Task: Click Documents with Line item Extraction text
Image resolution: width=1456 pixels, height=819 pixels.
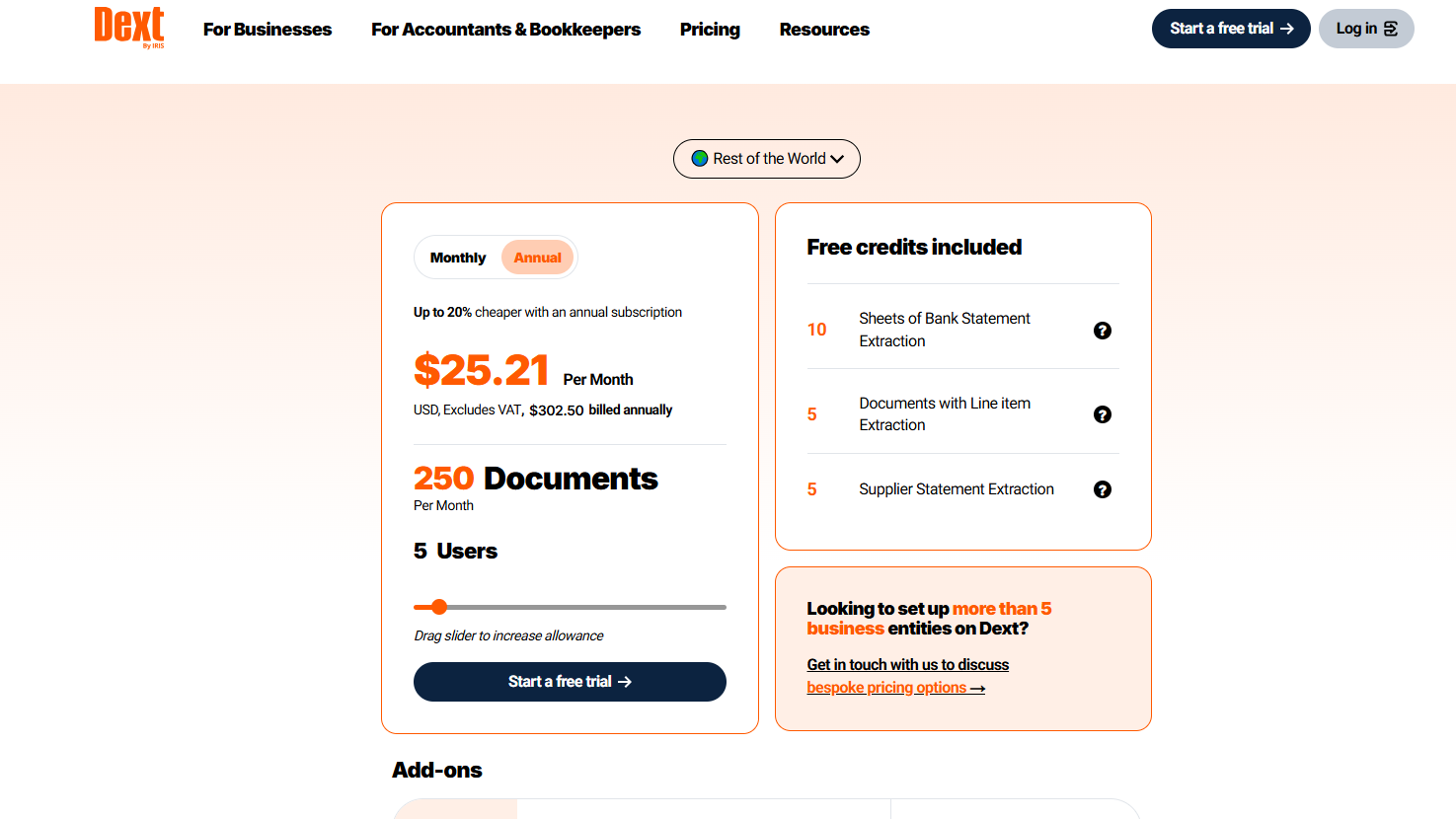Action: pos(945,414)
